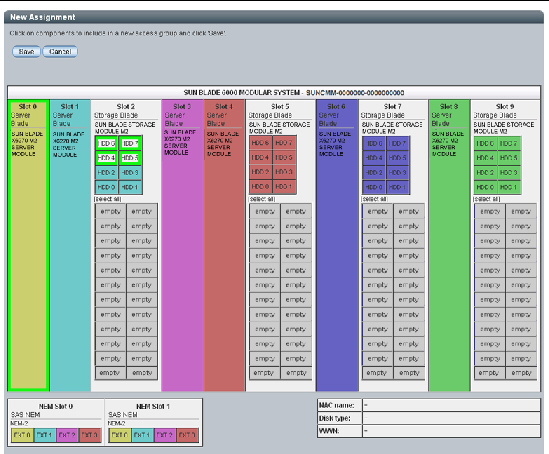
Task: Click the Disk type value field
Action: pos(451,418)
